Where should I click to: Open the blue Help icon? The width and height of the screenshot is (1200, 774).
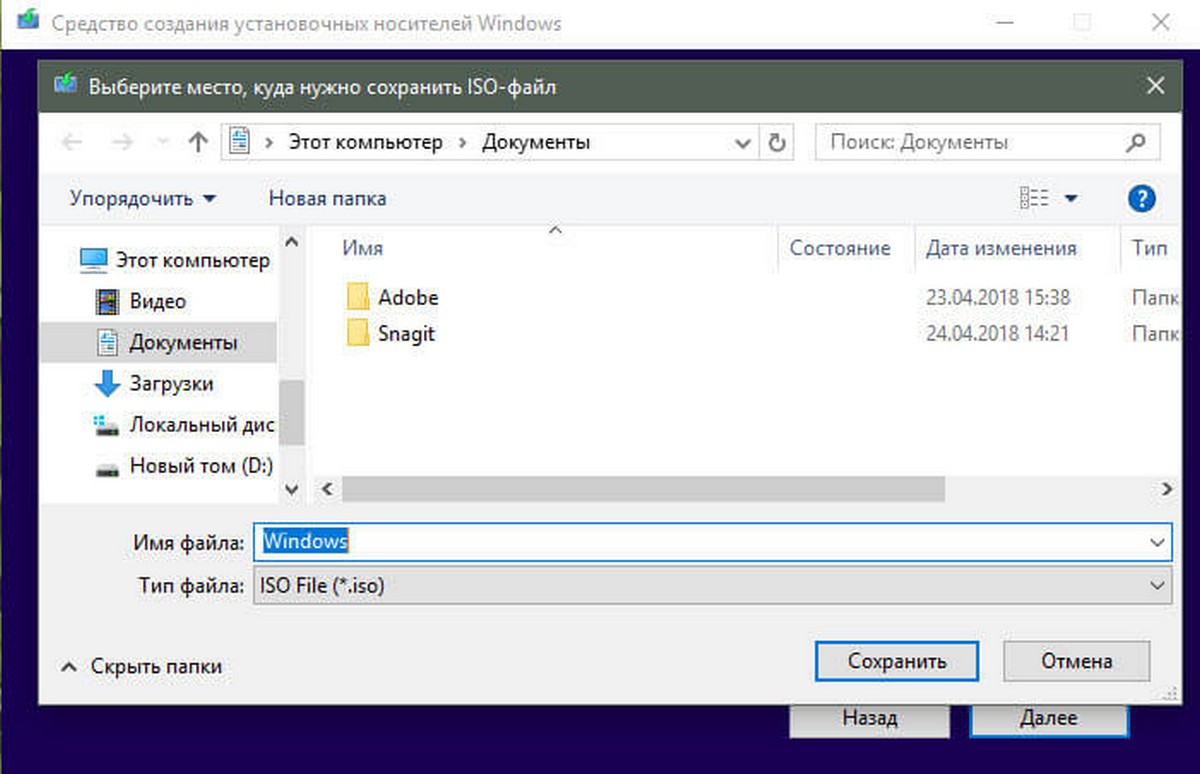pyautogui.click(x=1142, y=198)
